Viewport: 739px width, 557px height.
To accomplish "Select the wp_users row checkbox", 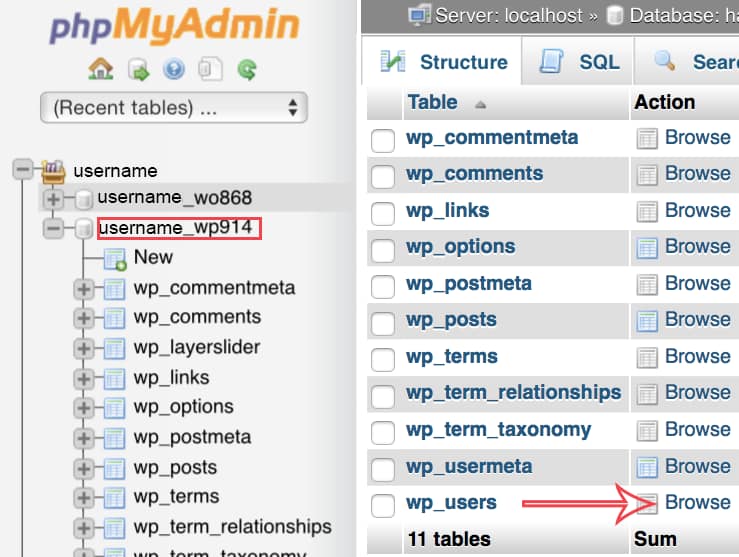I will click(383, 504).
